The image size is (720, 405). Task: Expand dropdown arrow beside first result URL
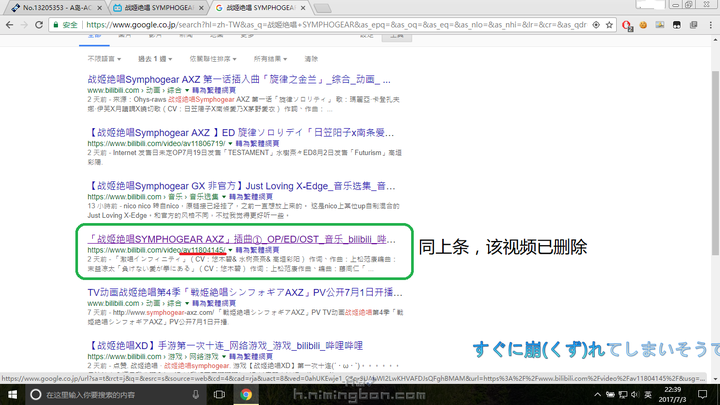[187, 90]
